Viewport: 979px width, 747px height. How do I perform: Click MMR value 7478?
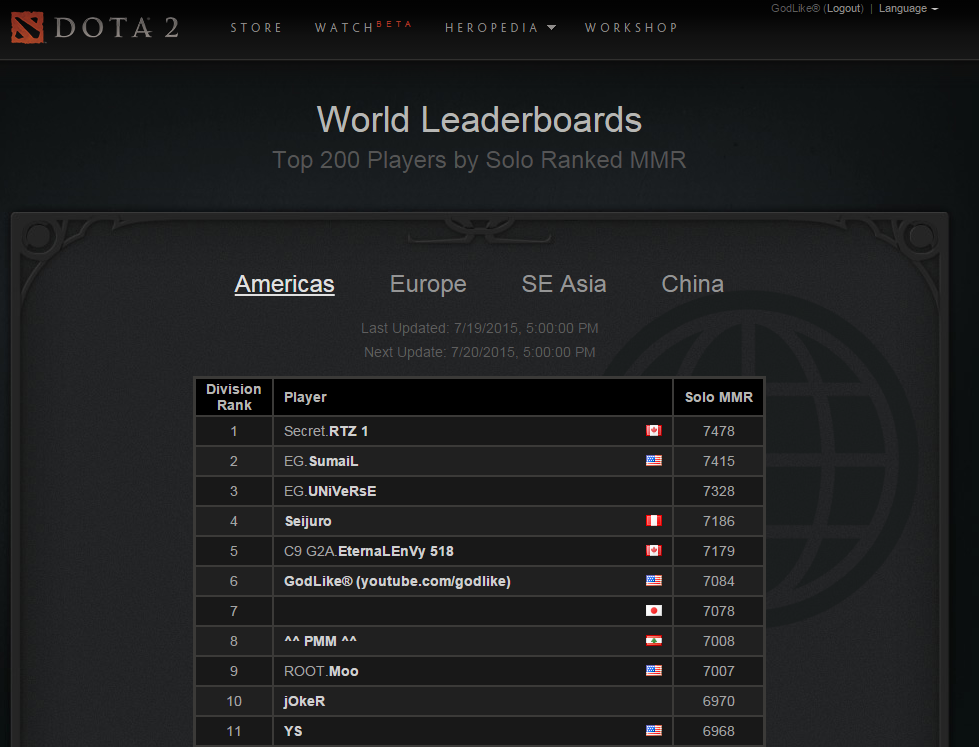click(x=719, y=431)
